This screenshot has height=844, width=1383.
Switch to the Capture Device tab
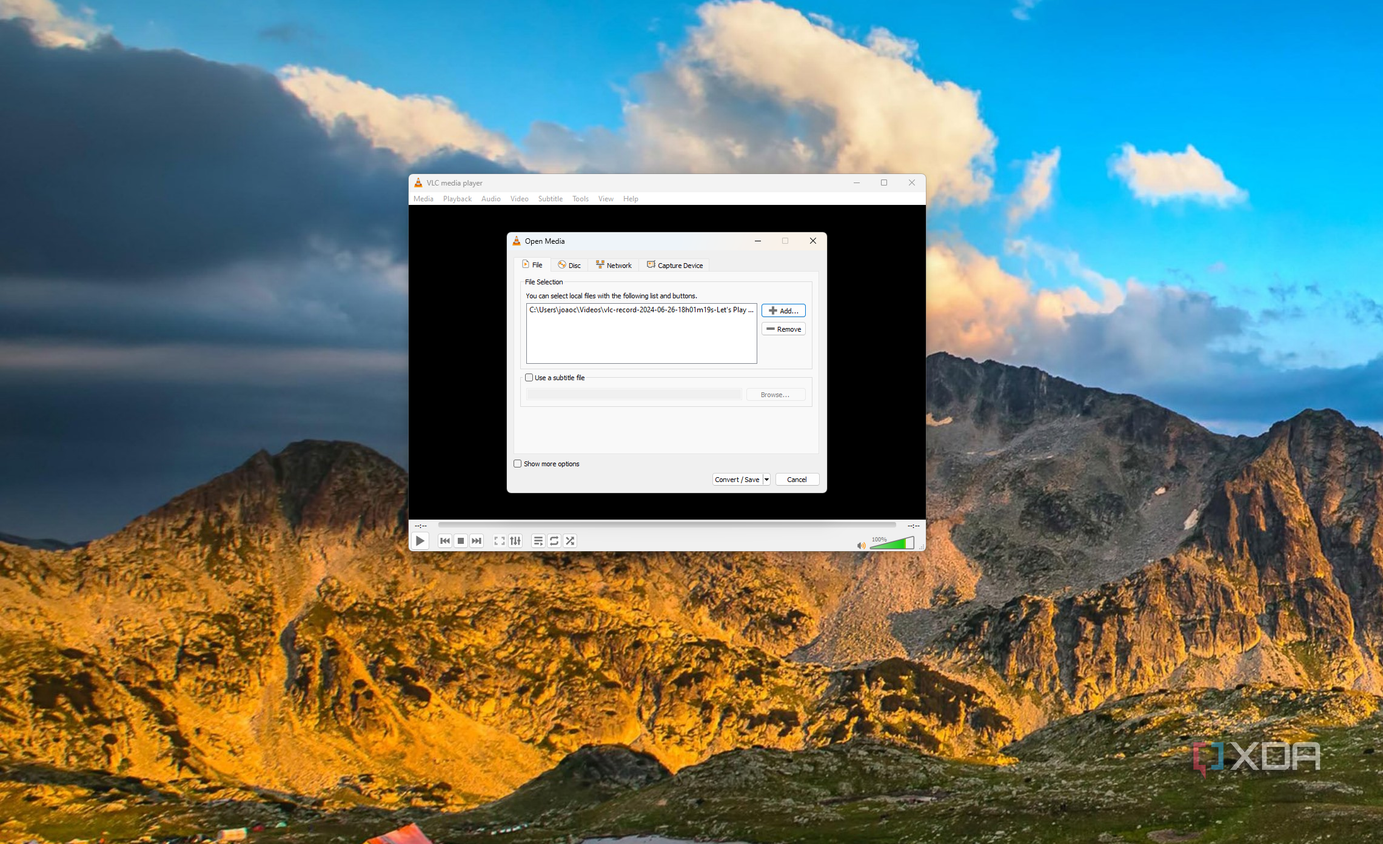[x=675, y=265]
